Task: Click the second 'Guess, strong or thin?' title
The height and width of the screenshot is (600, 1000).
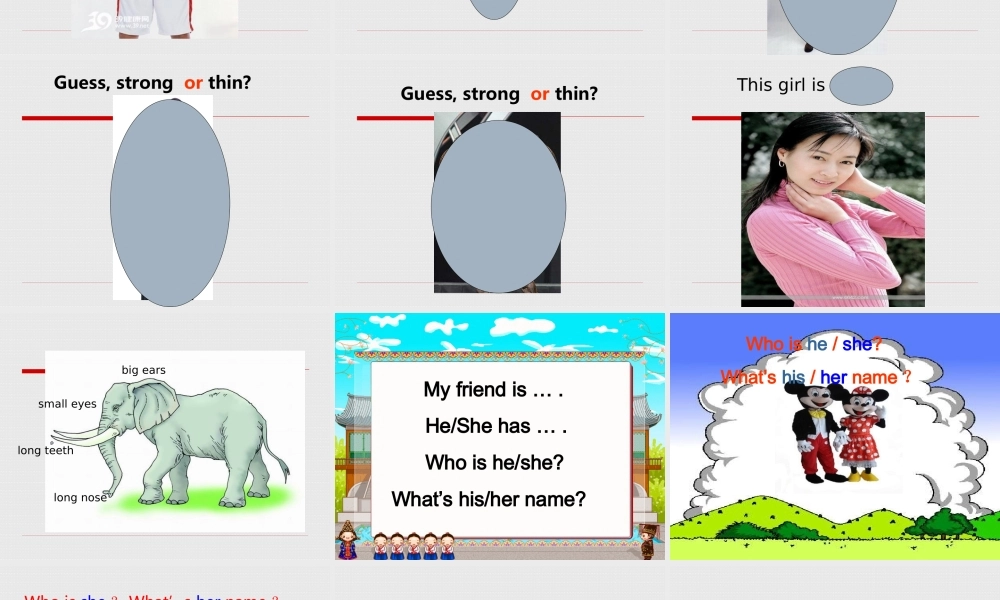Action: 499,93
